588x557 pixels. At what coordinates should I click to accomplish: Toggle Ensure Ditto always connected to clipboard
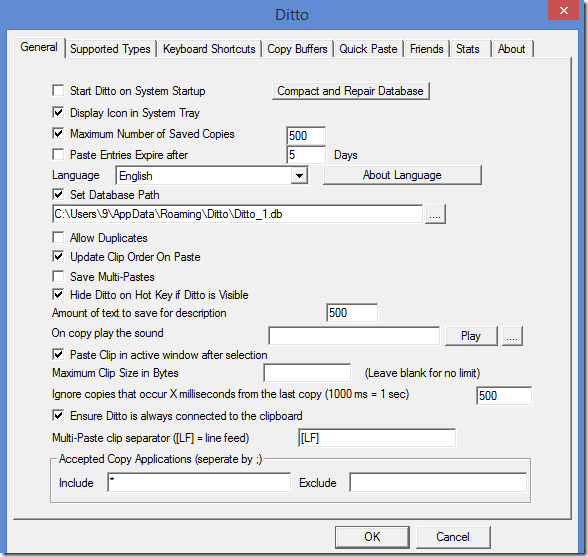point(58,416)
